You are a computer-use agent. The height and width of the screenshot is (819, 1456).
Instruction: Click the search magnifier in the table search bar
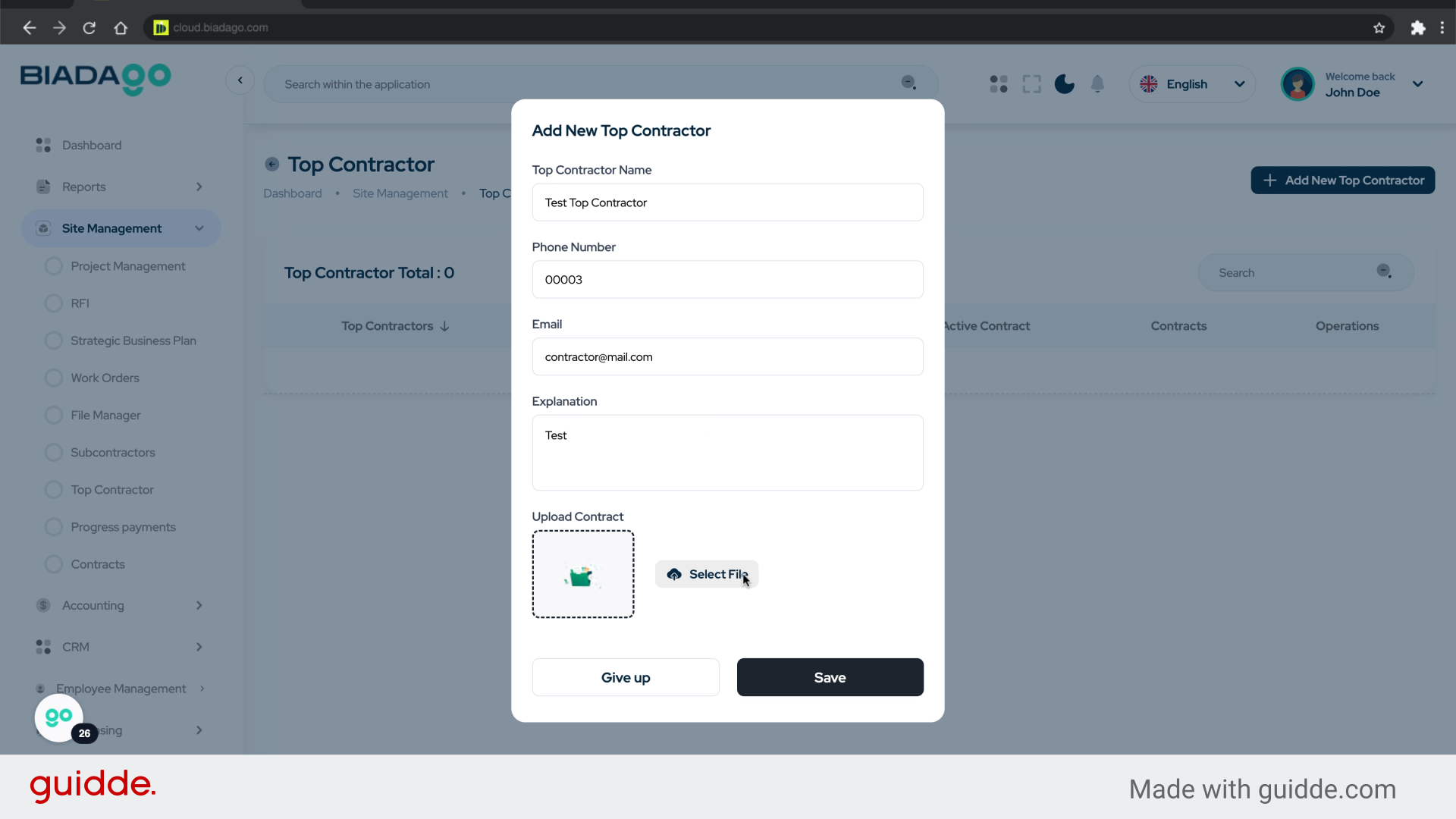coord(1383,271)
